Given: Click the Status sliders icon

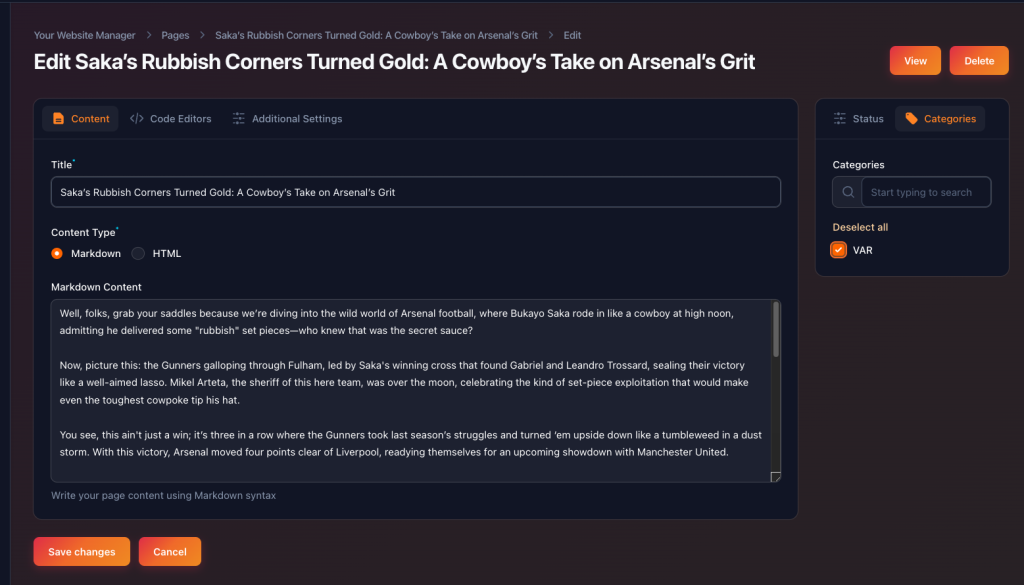Looking at the screenshot, I should coord(840,119).
